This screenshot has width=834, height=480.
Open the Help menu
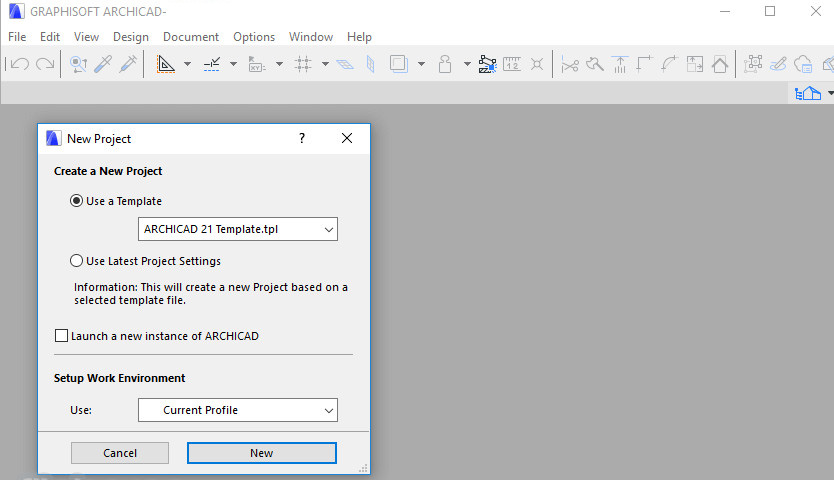pyautogui.click(x=359, y=37)
